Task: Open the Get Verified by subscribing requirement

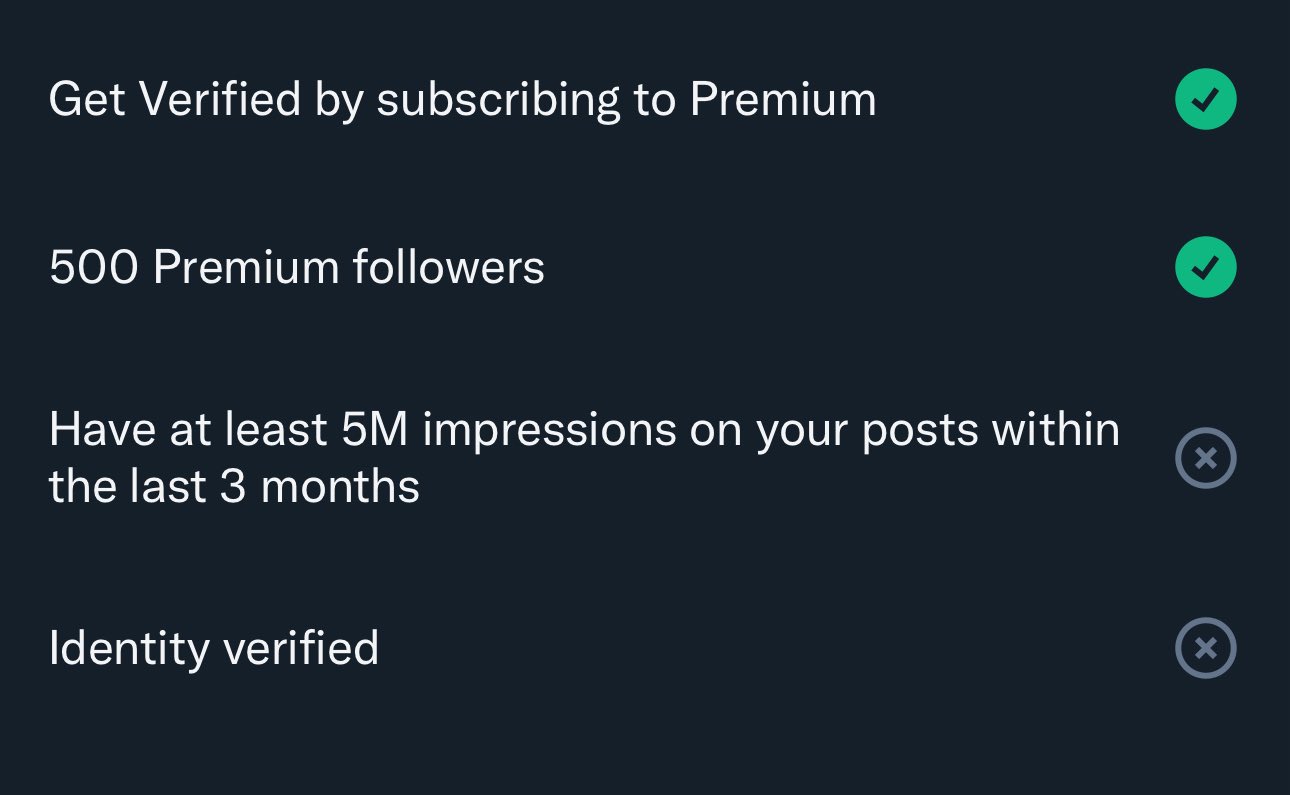Action: [x=462, y=99]
